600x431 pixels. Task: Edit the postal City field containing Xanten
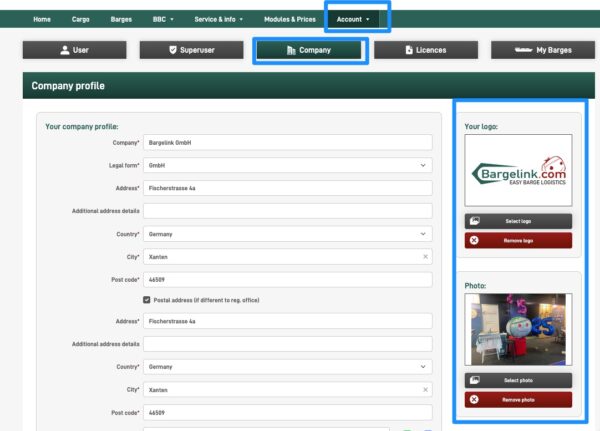pyautogui.click(x=288, y=390)
